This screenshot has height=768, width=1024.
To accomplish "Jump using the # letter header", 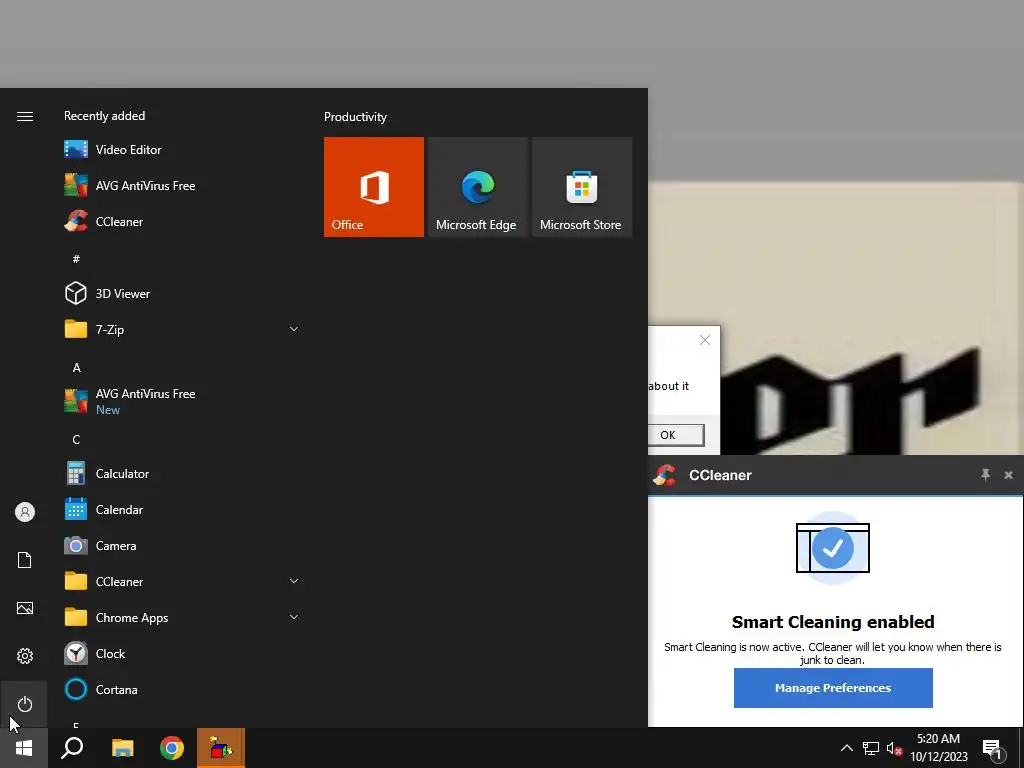I will pyautogui.click(x=76, y=259).
